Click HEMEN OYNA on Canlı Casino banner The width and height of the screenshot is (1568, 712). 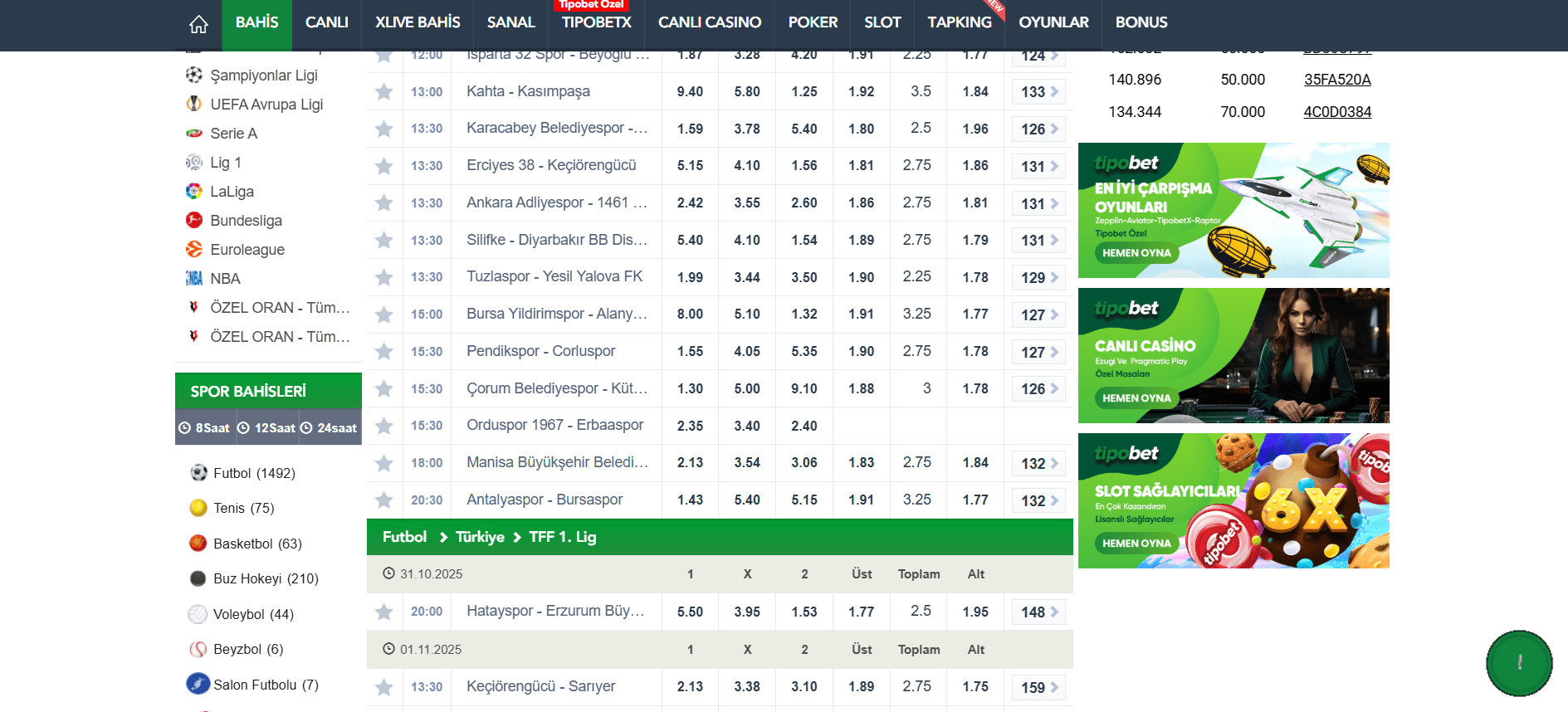[x=1136, y=398]
